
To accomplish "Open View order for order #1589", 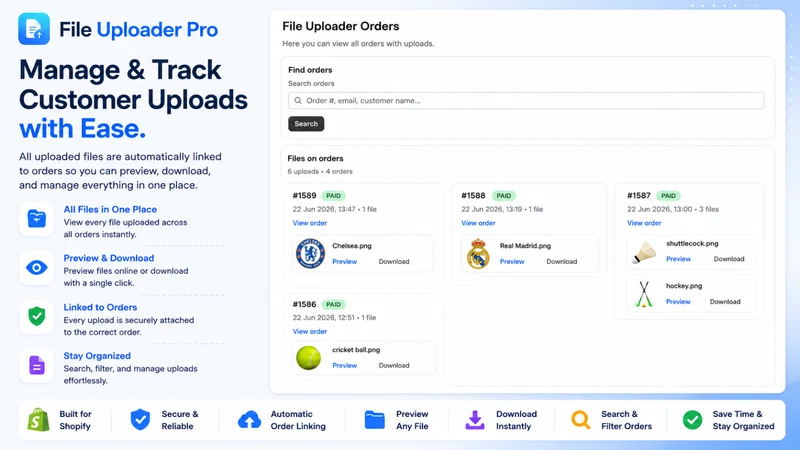I will coord(310,223).
